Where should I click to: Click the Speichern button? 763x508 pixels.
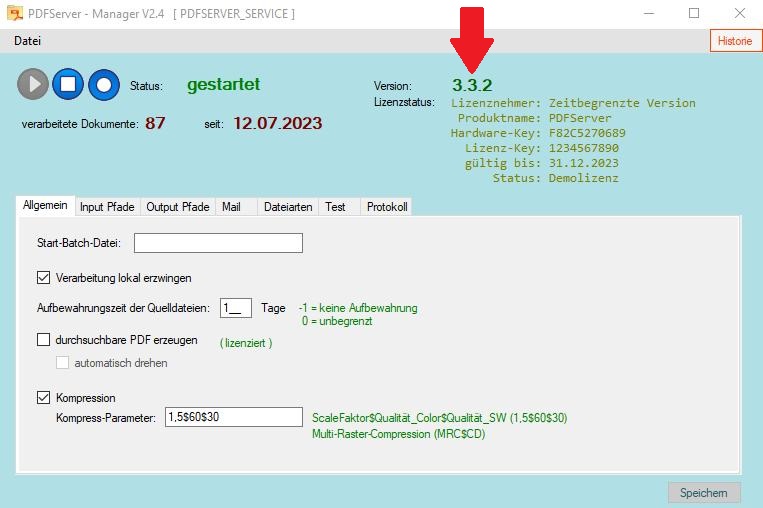(704, 493)
